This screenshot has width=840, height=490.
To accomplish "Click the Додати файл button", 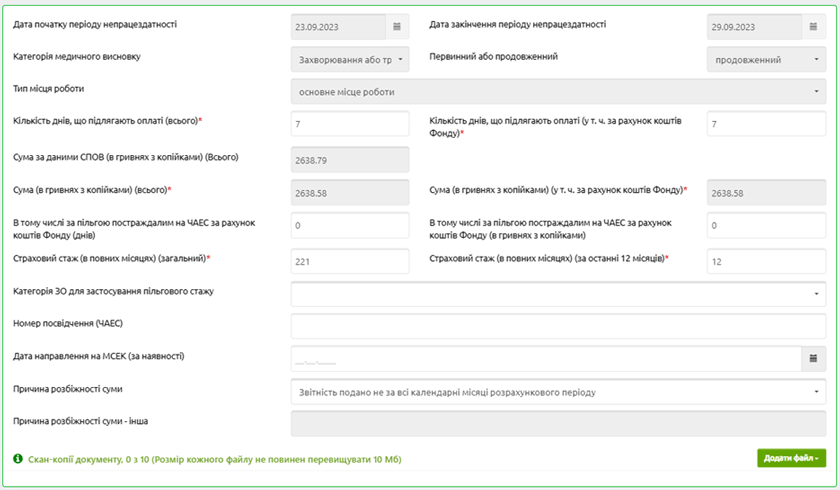I will pyautogui.click(x=791, y=458).
